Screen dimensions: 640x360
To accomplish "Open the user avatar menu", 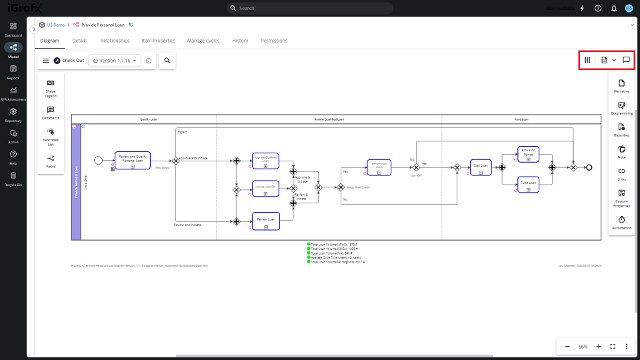I will [x=629, y=8].
